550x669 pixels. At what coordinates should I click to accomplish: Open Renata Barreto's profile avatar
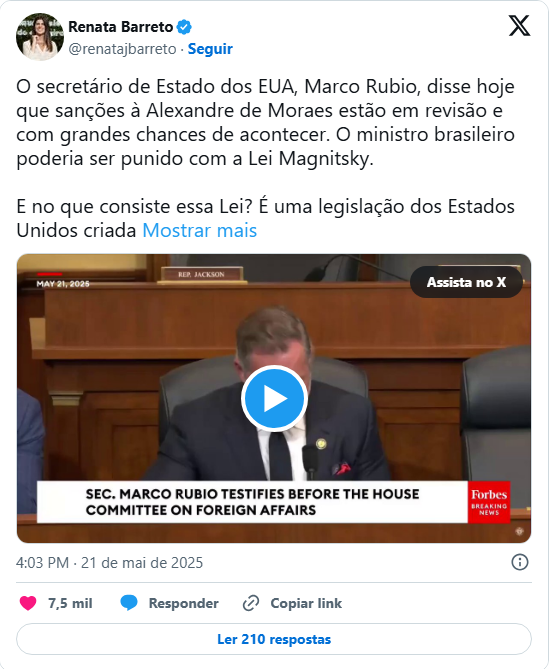tap(40, 37)
